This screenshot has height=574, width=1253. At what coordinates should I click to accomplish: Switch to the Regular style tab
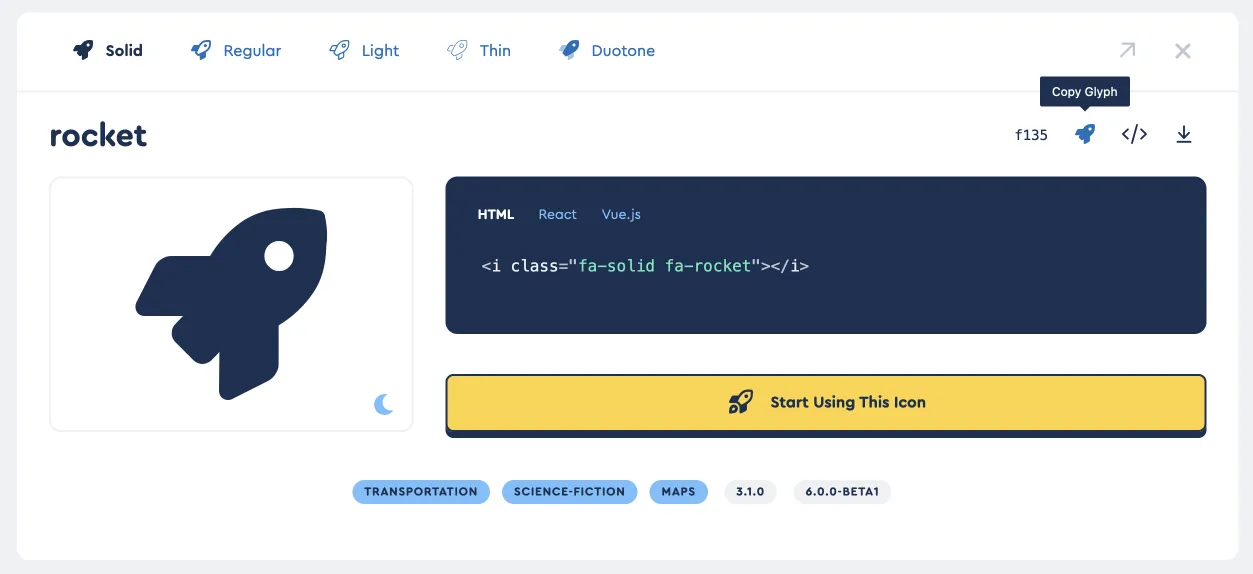point(236,50)
